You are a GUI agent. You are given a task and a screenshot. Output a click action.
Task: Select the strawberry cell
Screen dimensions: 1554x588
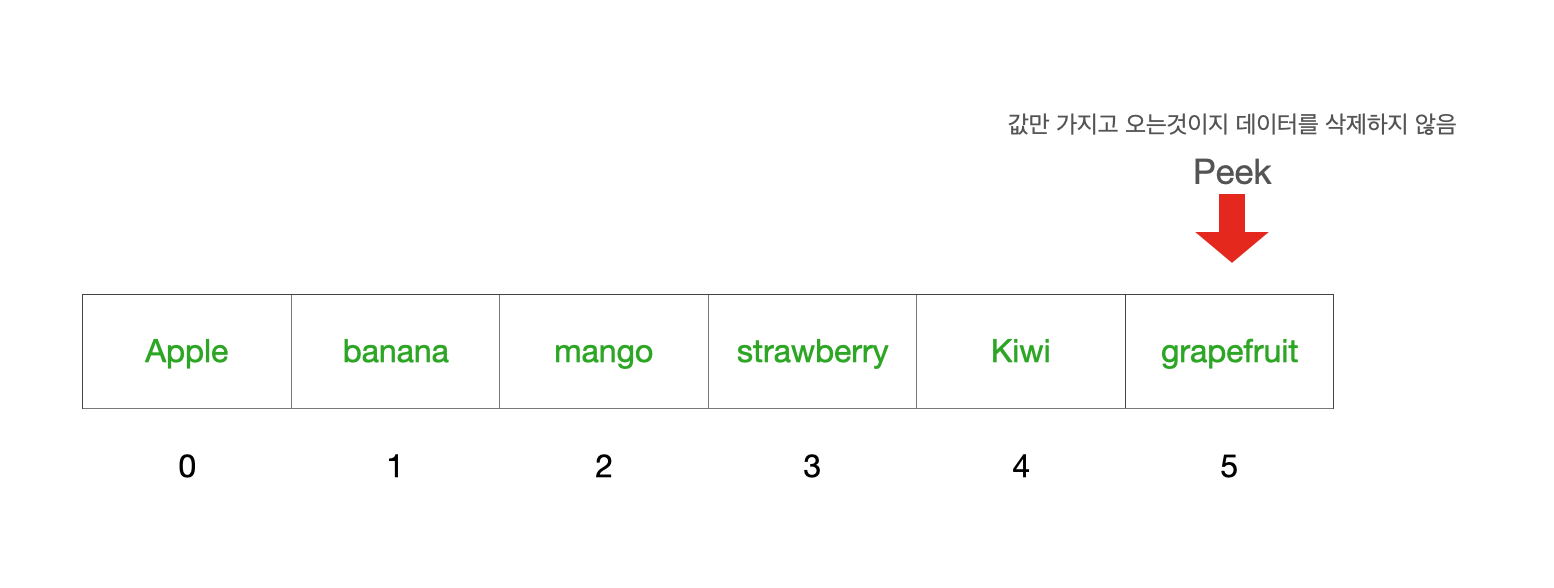click(812, 351)
